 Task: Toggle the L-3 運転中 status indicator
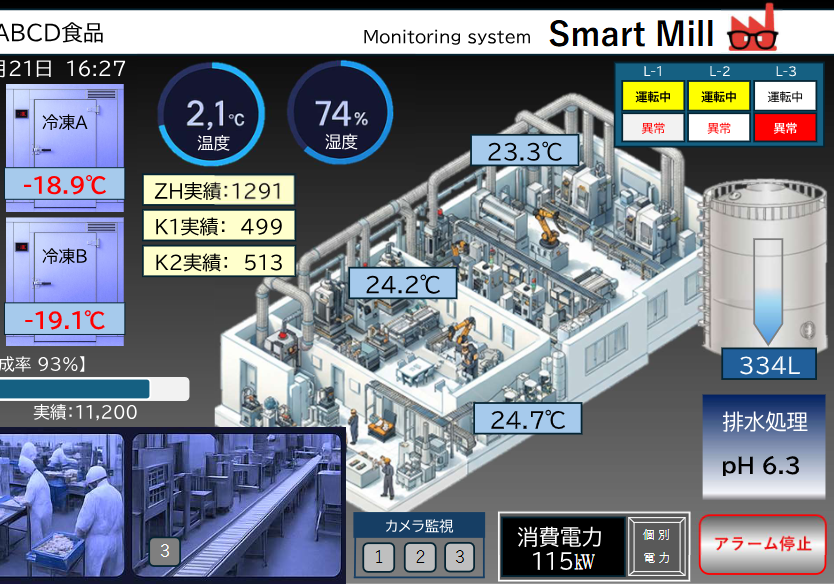pyautogui.click(x=784, y=96)
